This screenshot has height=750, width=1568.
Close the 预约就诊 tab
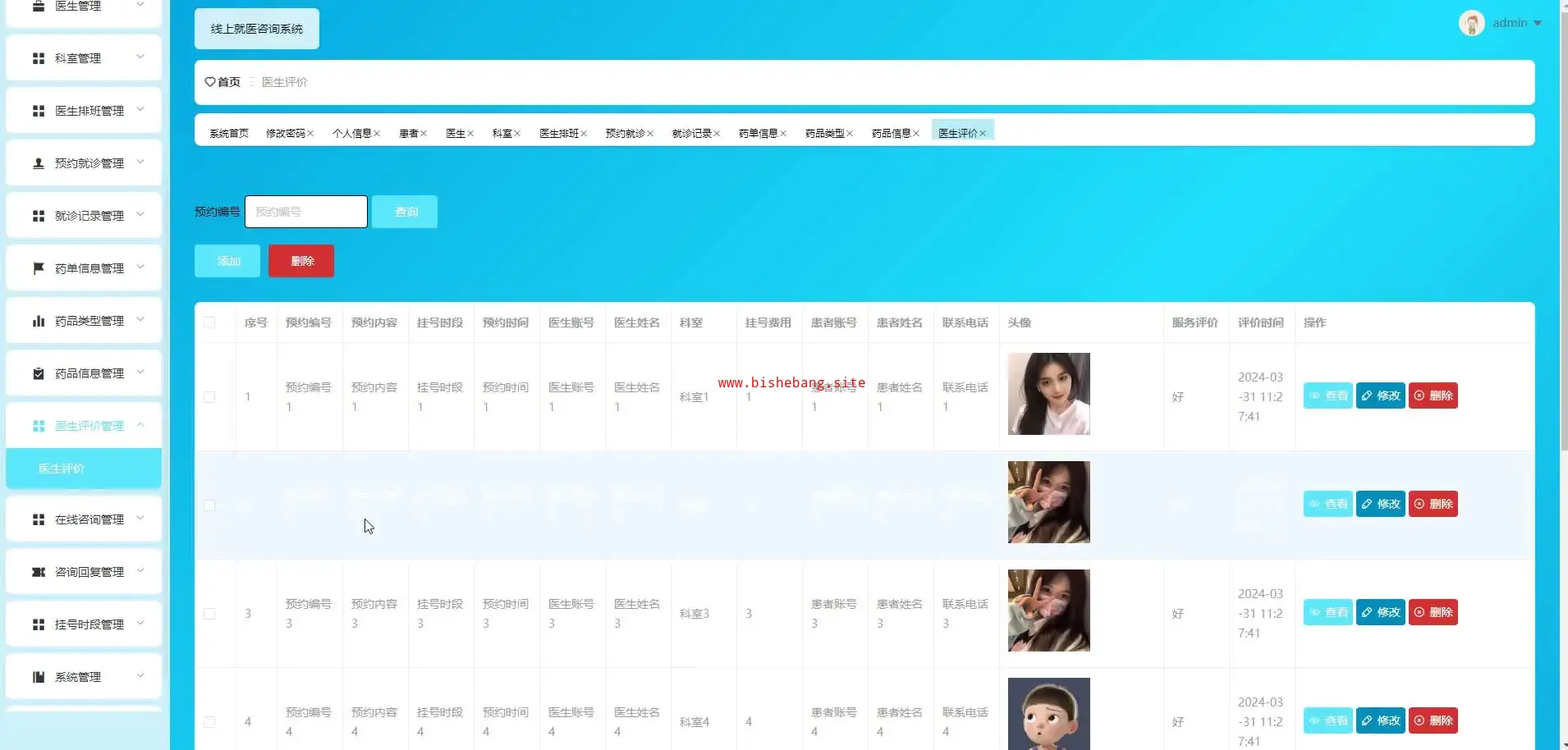pos(650,134)
